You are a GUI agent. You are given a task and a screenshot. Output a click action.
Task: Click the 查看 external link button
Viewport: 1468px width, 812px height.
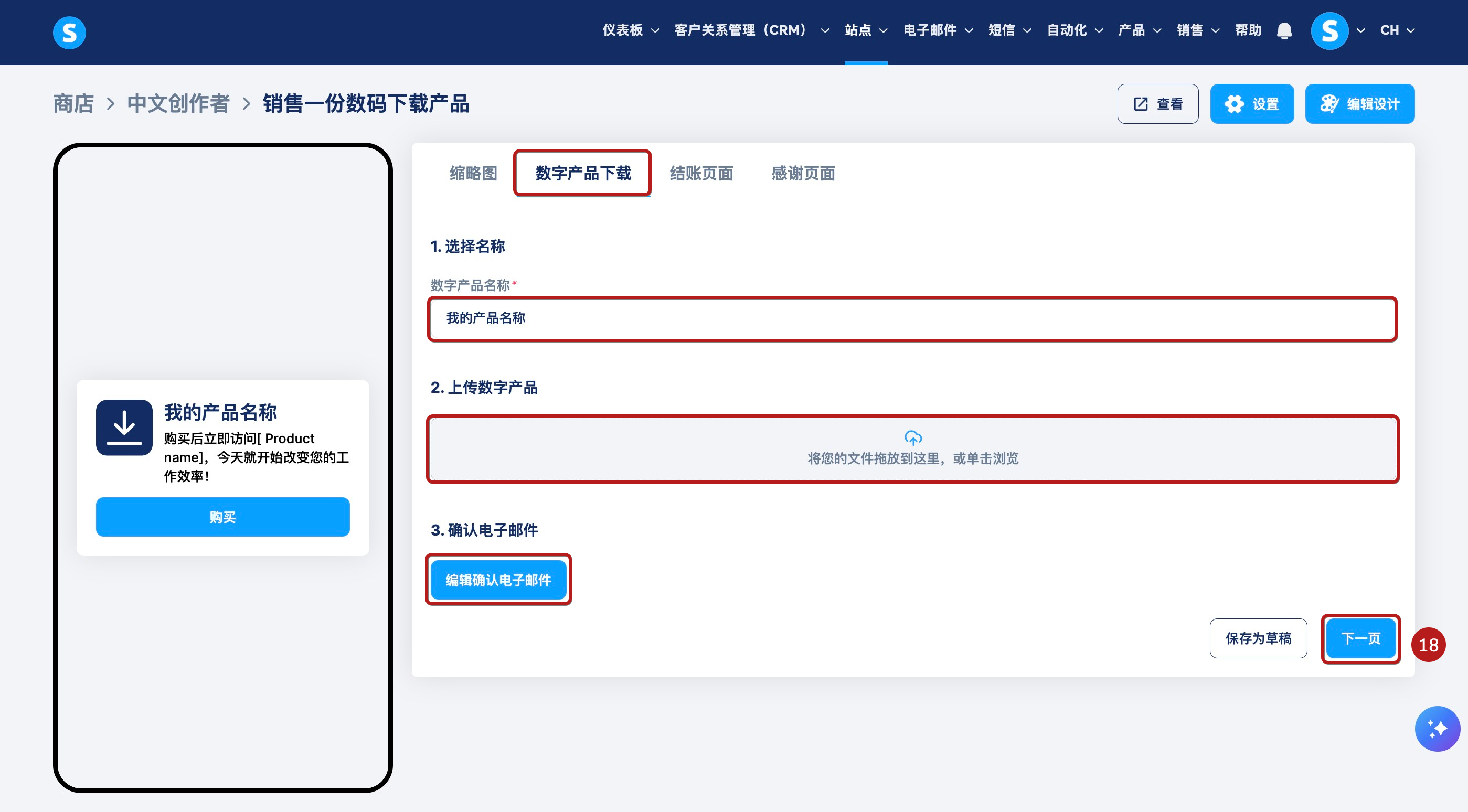pos(1157,104)
